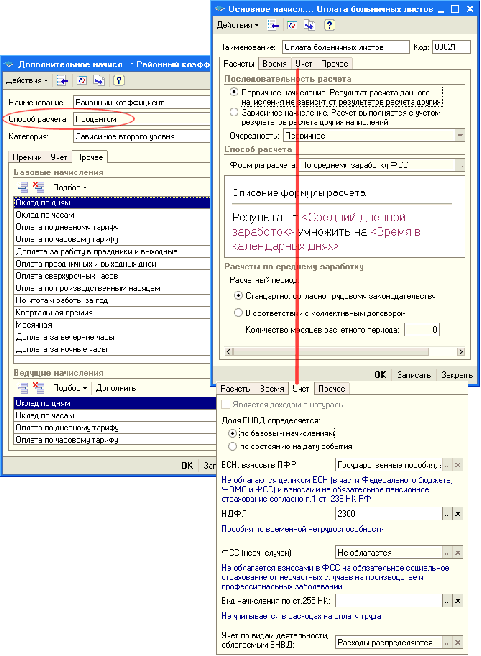Screen dimensions: 481x656
Task: Open help in the Оплата больничных листов window
Action: pos(330,25)
